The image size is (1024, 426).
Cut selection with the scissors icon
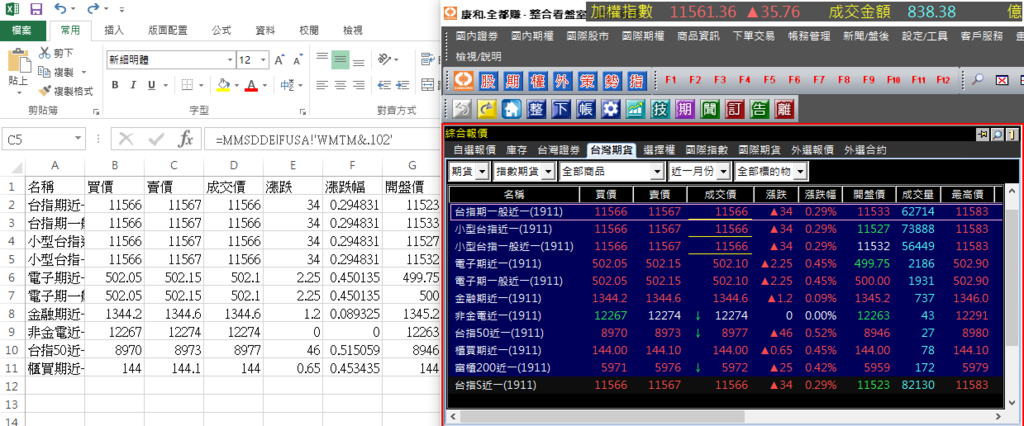pyautogui.click(x=45, y=53)
